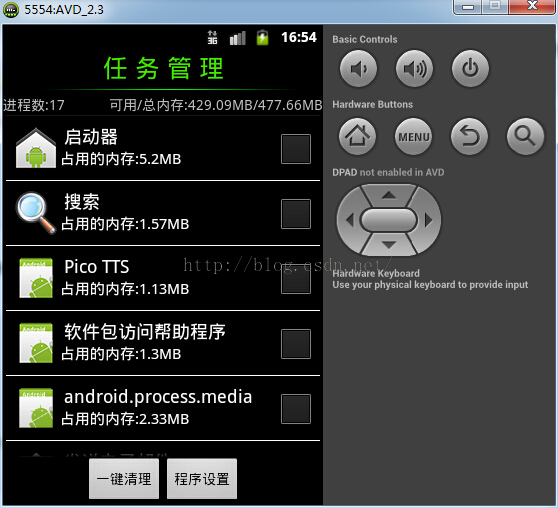Select the Pico TTS process name
The height and width of the screenshot is (508, 558).
96,267
